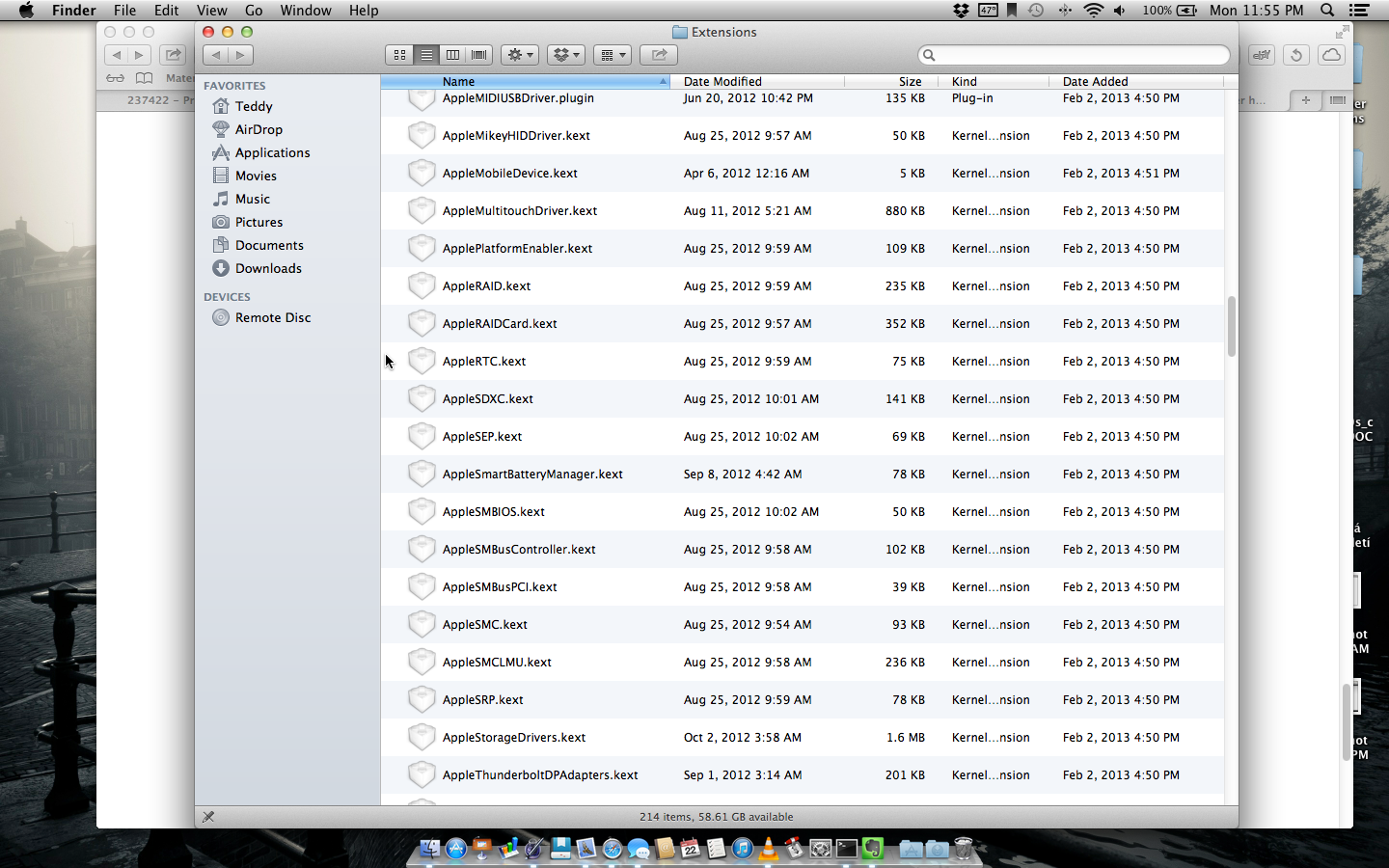Viewport: 1389px width, 868px height.
Task: Open Documents folder in sidebar
Action: (x=269, y=245)
